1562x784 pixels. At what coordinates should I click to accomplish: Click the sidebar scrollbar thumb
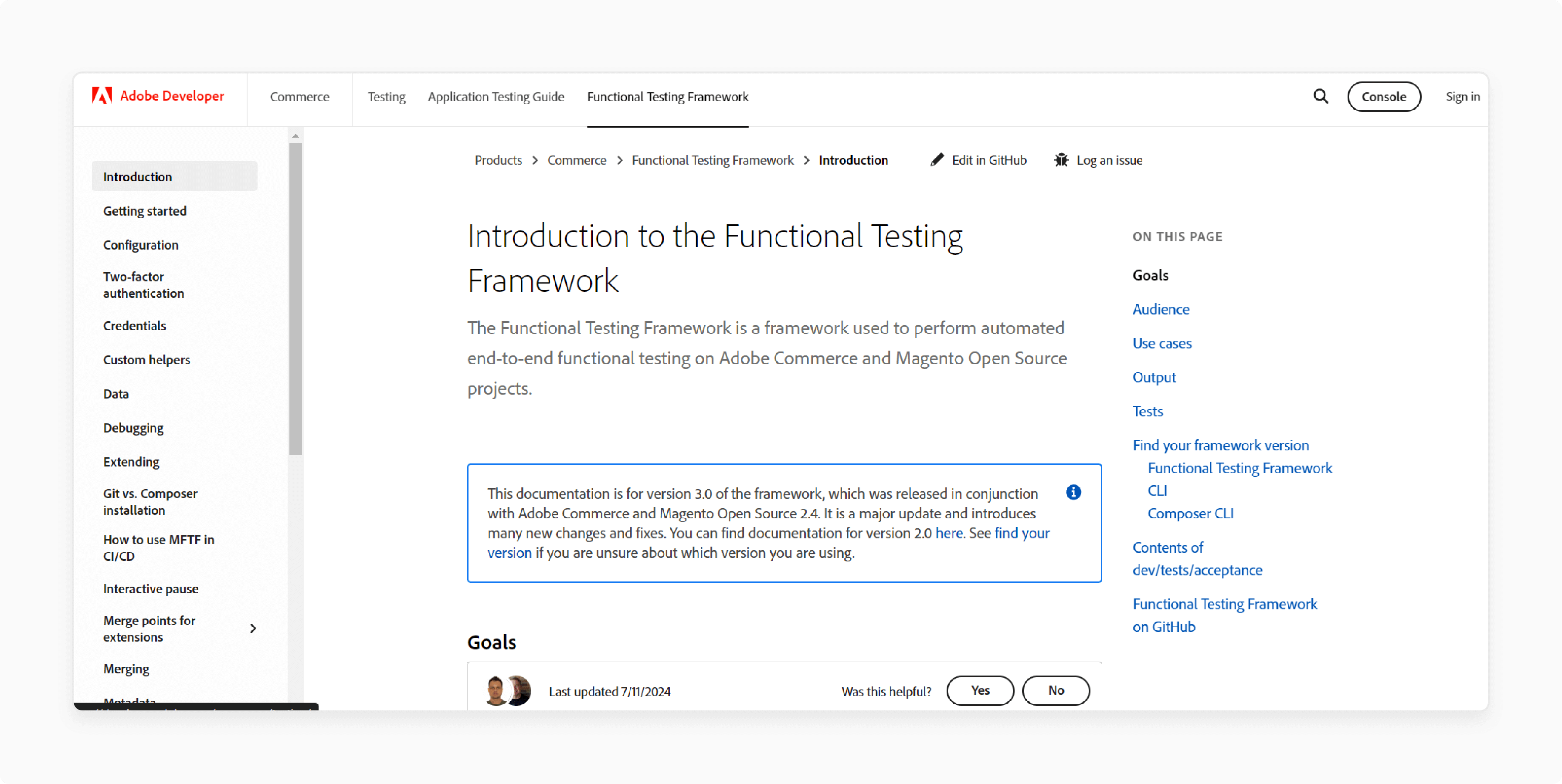[x=295, y=299]
